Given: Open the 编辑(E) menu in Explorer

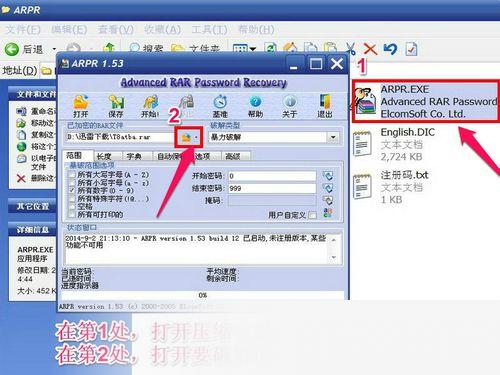Looking at the screenshot, I should pos(69,30).
